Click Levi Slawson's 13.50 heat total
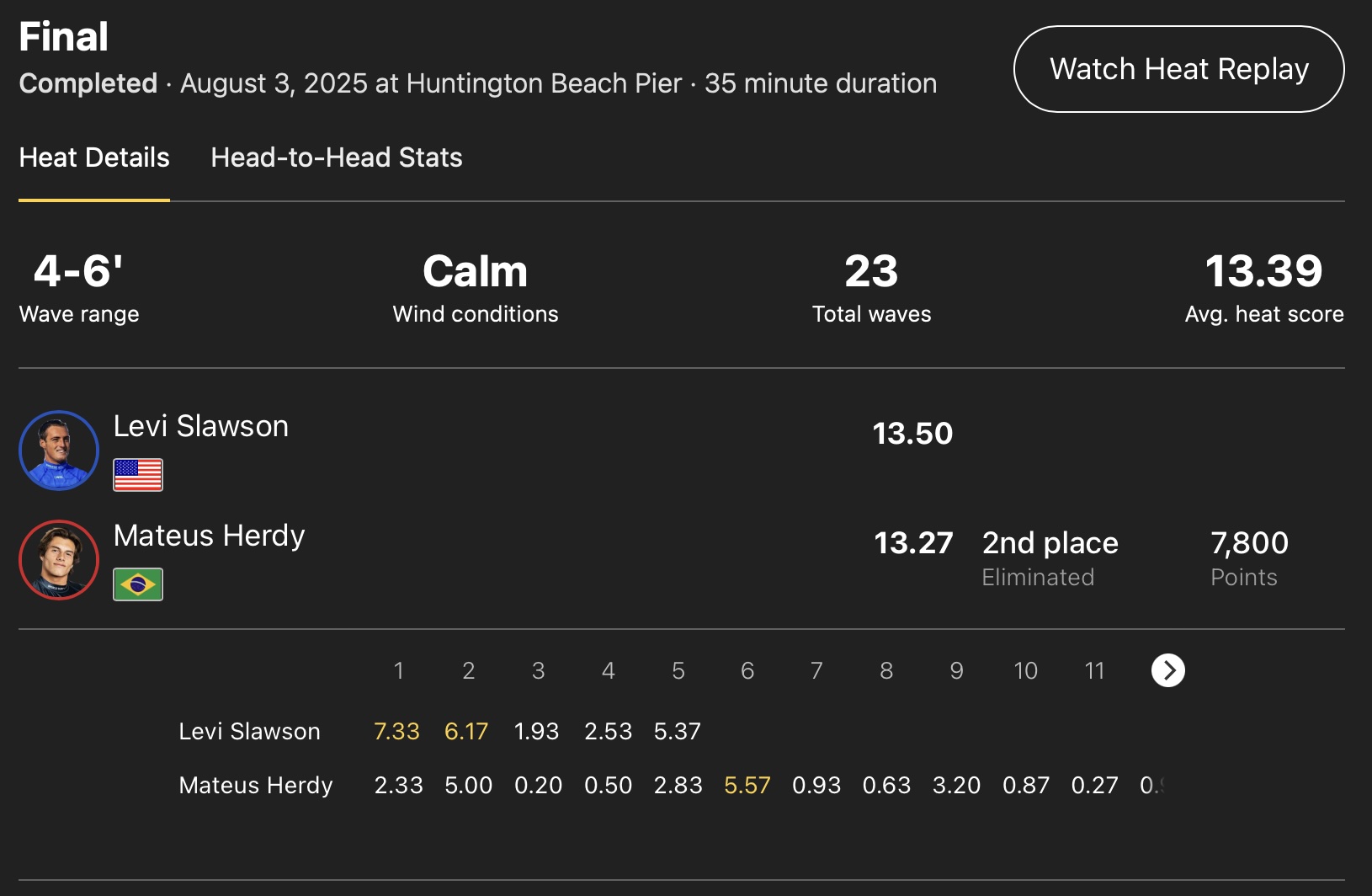 pyautogui.click(x=912, y=434)
